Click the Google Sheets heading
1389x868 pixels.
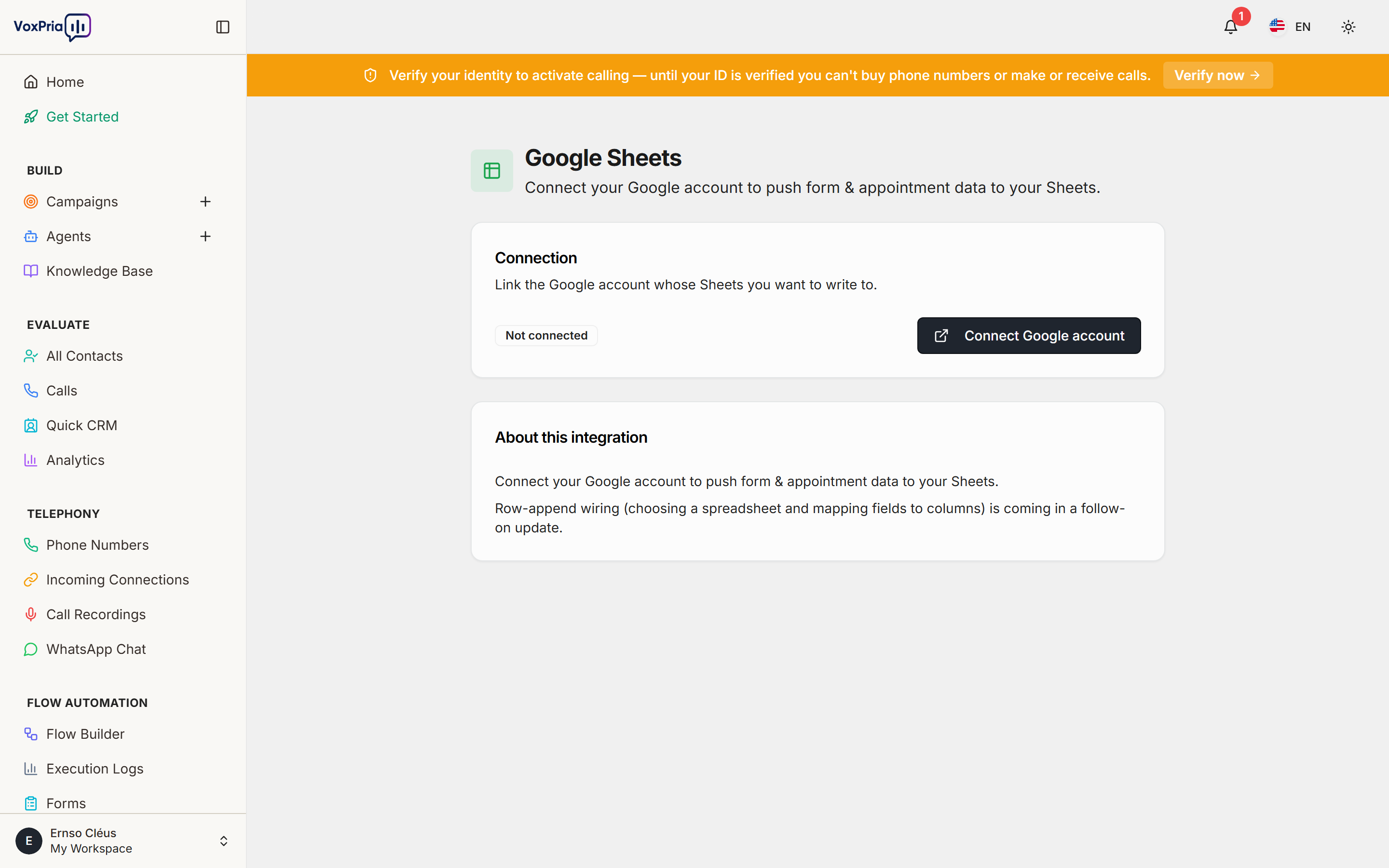[603, 158]
